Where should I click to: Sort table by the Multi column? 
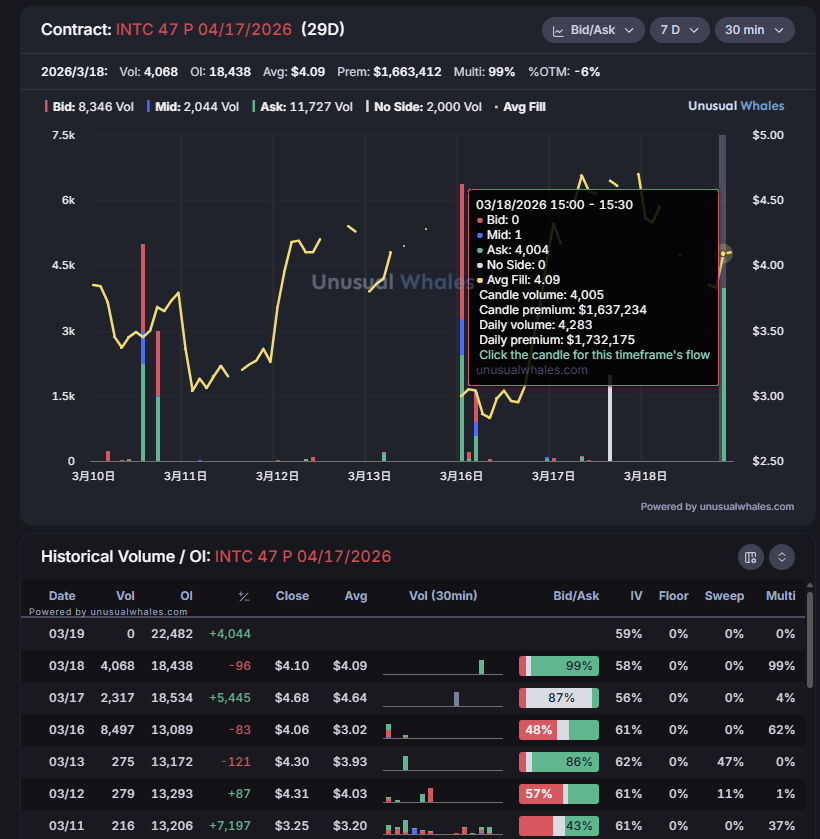pos(780,596)
